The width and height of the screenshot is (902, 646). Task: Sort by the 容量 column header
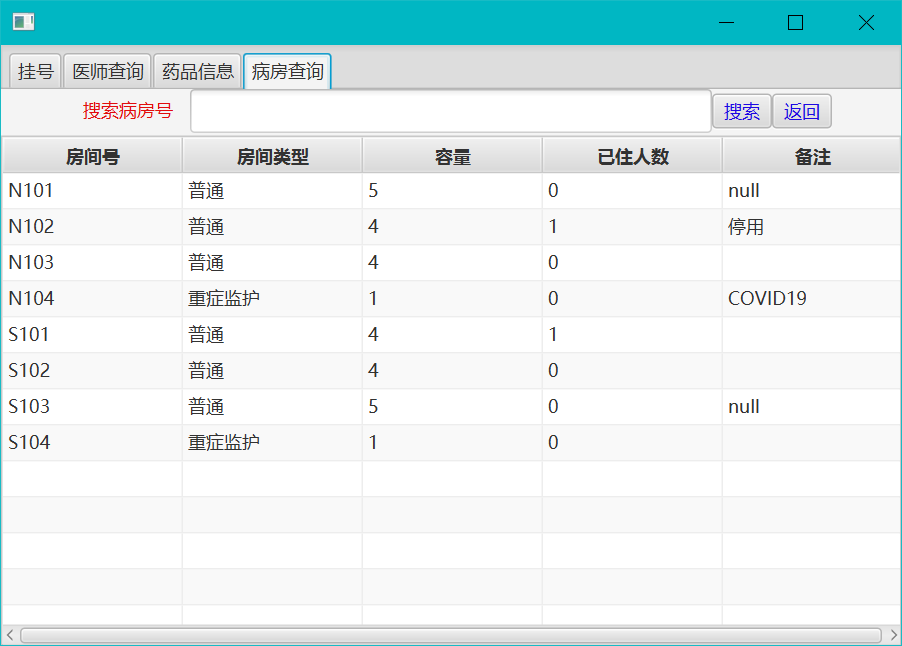pyautogui.click(x=452, y=156)
